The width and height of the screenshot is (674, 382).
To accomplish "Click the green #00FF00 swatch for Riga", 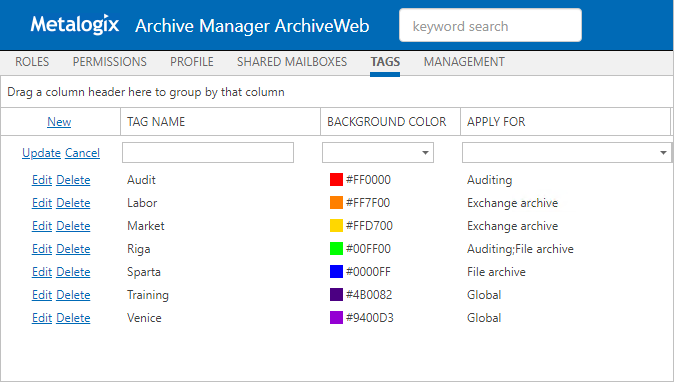I will coord(336,249).
